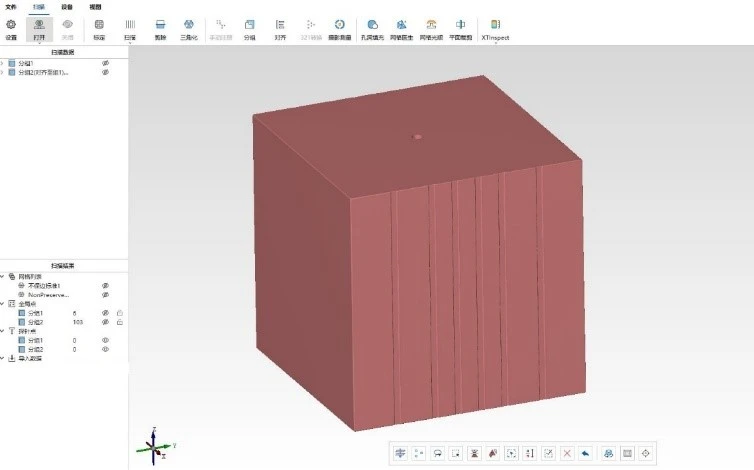Click the 打开 toolbar button
Screen dimensions: 754x470
(x=39, y=29)
